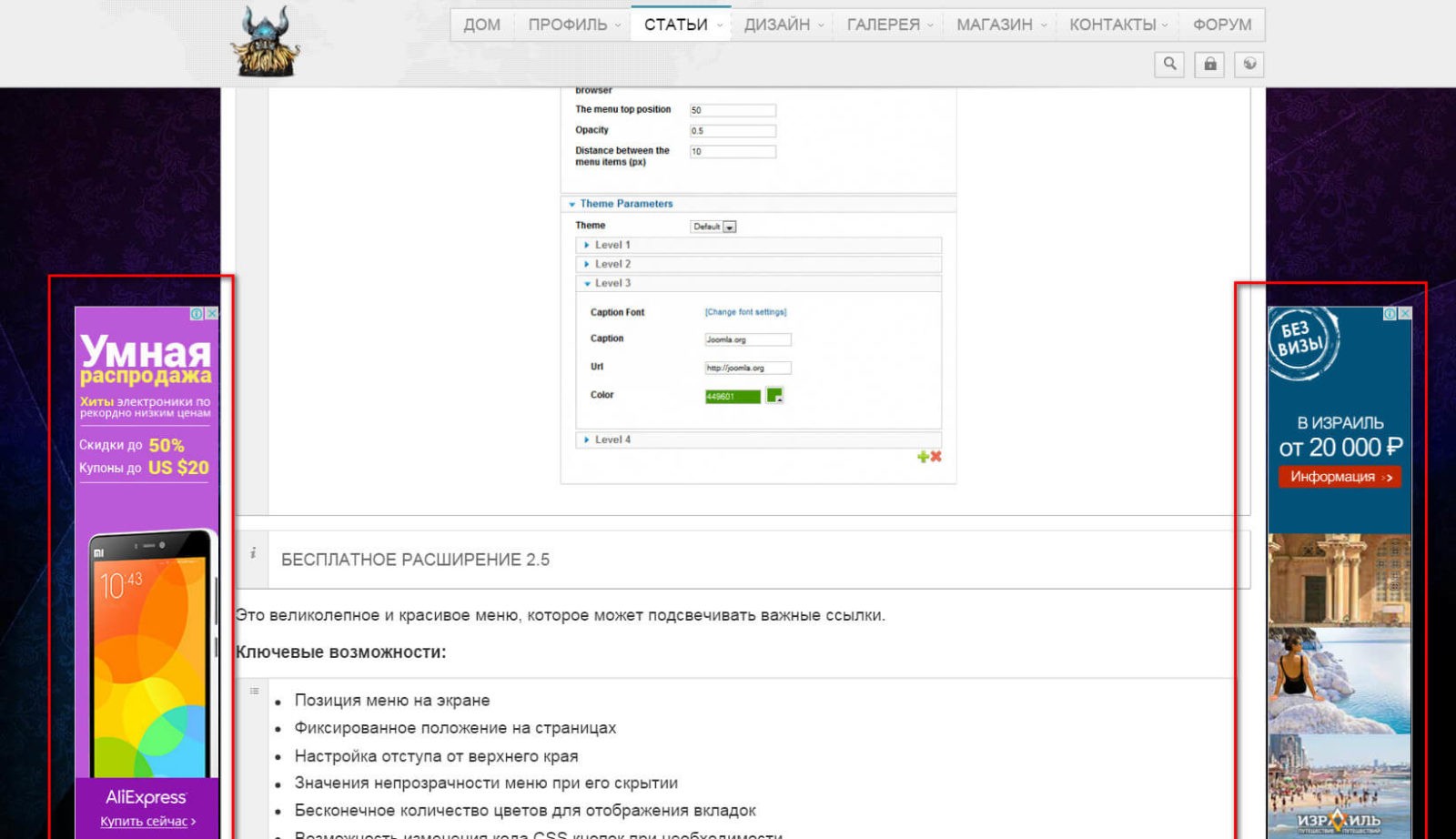Click the Change font settings link
Screen dimensions: 1456x839
(x=744, y=311)
